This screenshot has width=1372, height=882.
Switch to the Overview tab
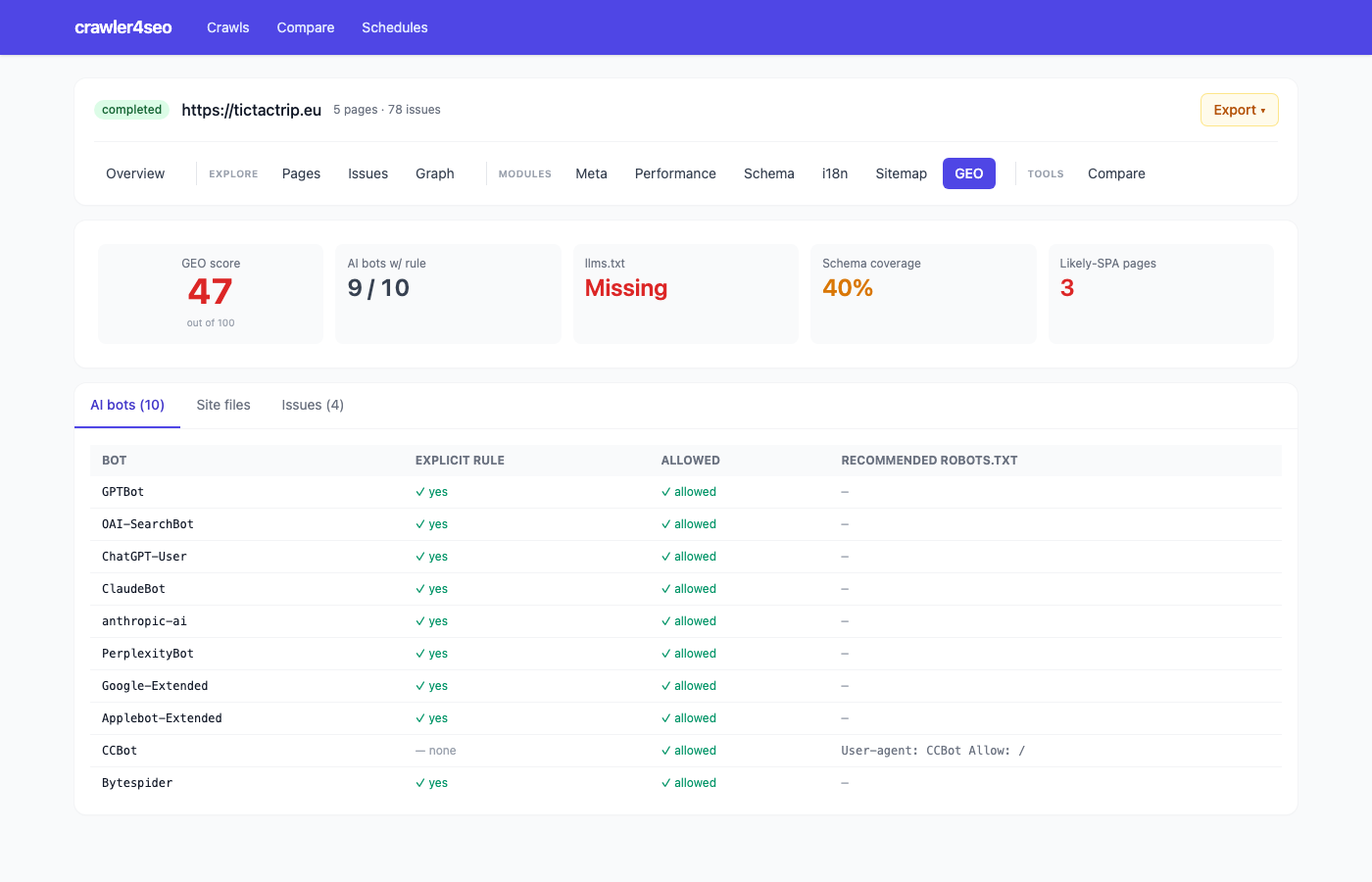click(x=135, y=173)
